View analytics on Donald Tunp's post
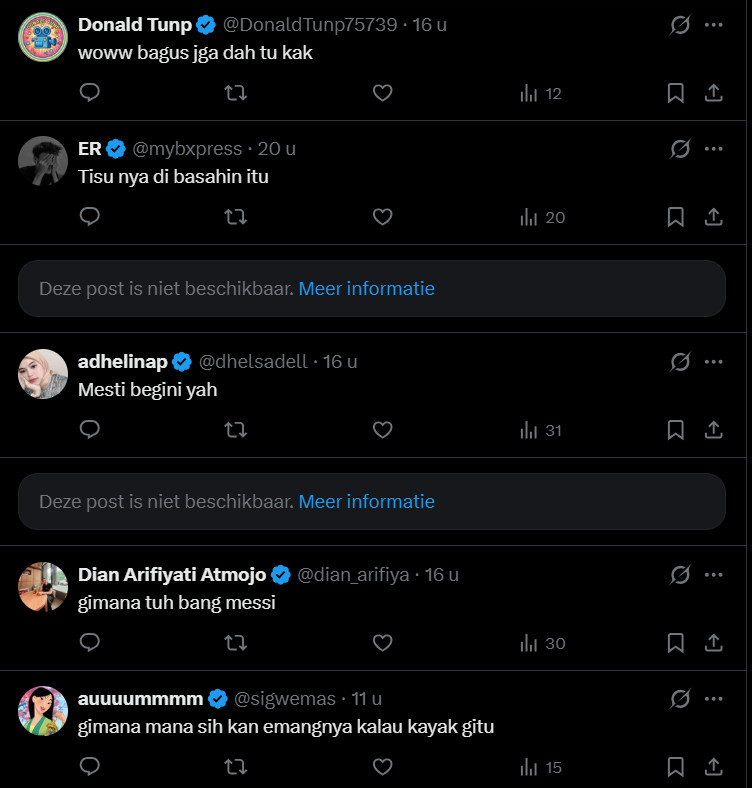Screen dimensions: 752x788 pos(541,93)
